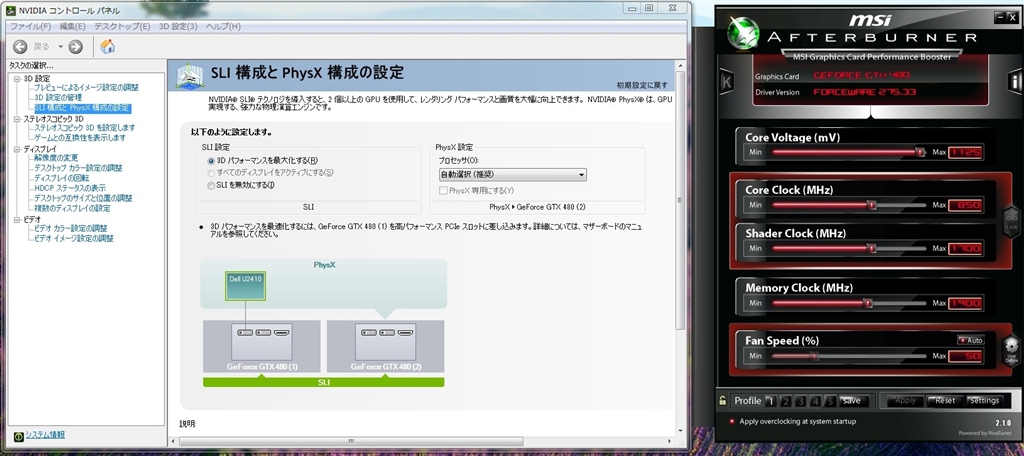Collapse ビデオ tree node

(x=18, y=219)
